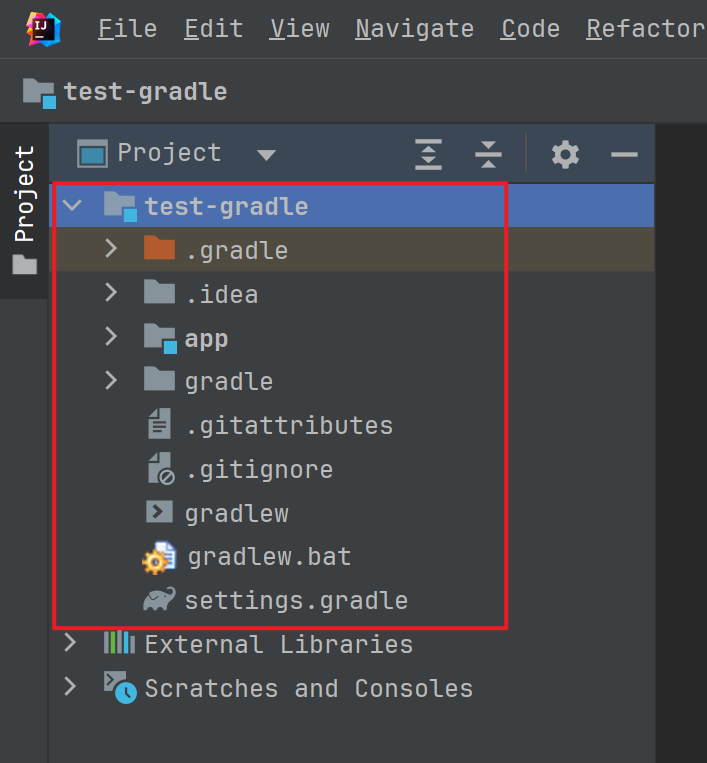Click the Expand All icon in Project toolbar
The width and height of the screenshot is (707, 763).
coord(428,154)
